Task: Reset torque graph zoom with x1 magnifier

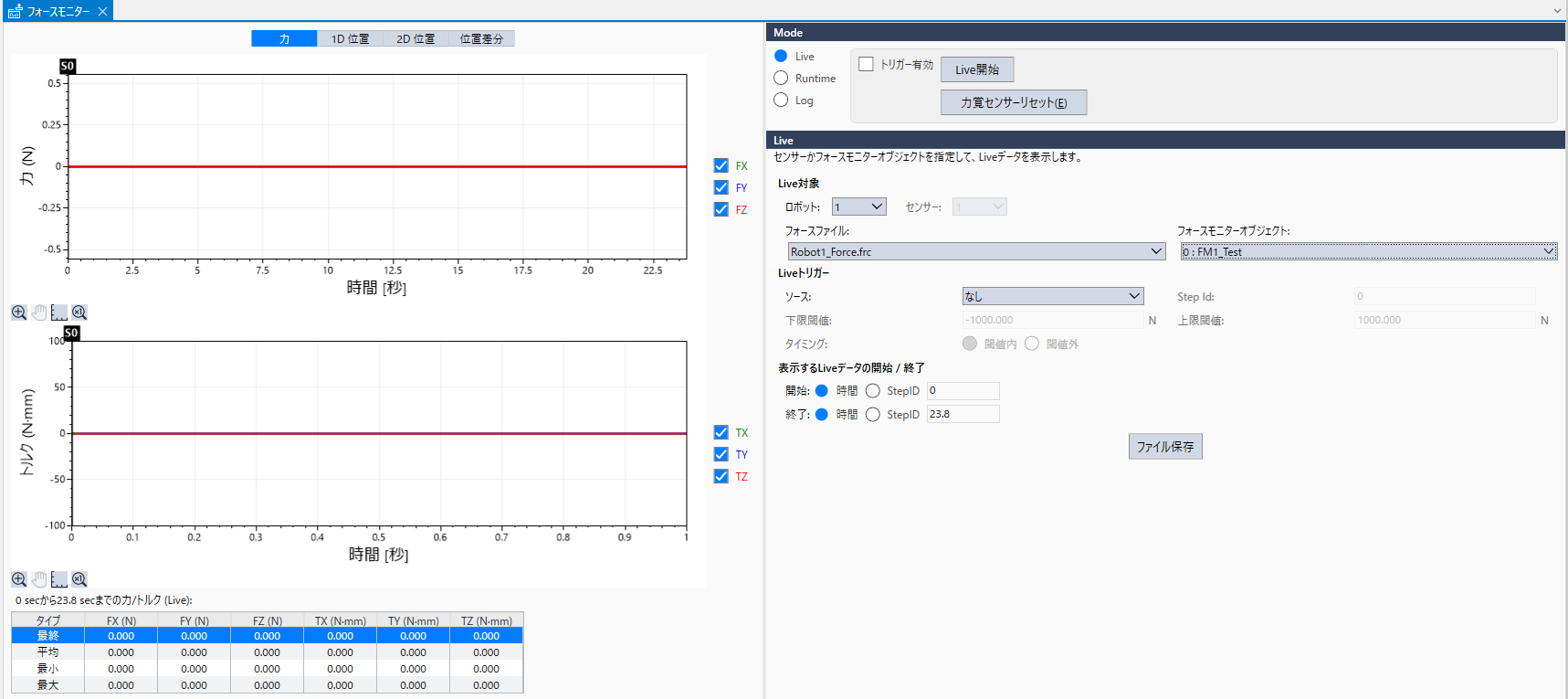Action: [x=79, y=579]
